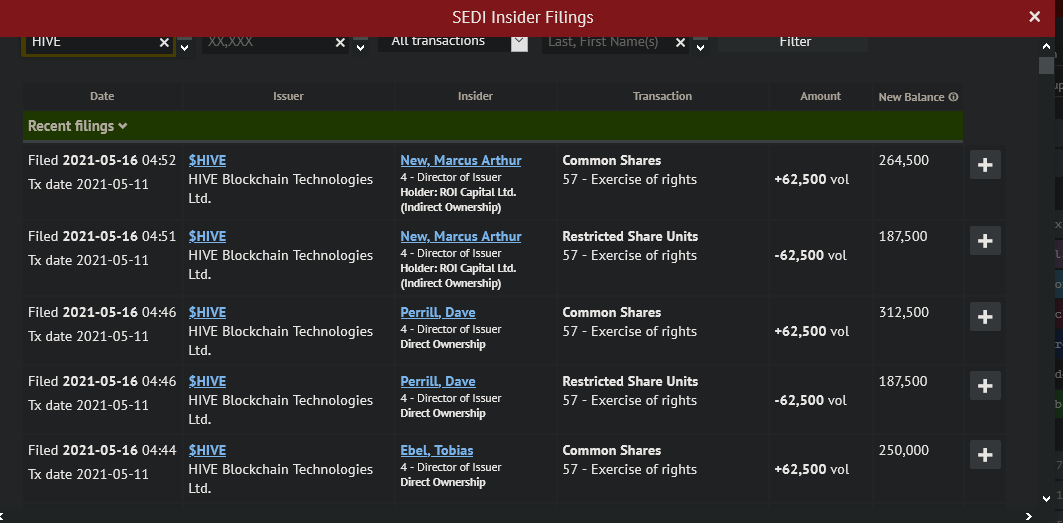Expand Dave Perrill Common Shares filing details

coord(985,317)
